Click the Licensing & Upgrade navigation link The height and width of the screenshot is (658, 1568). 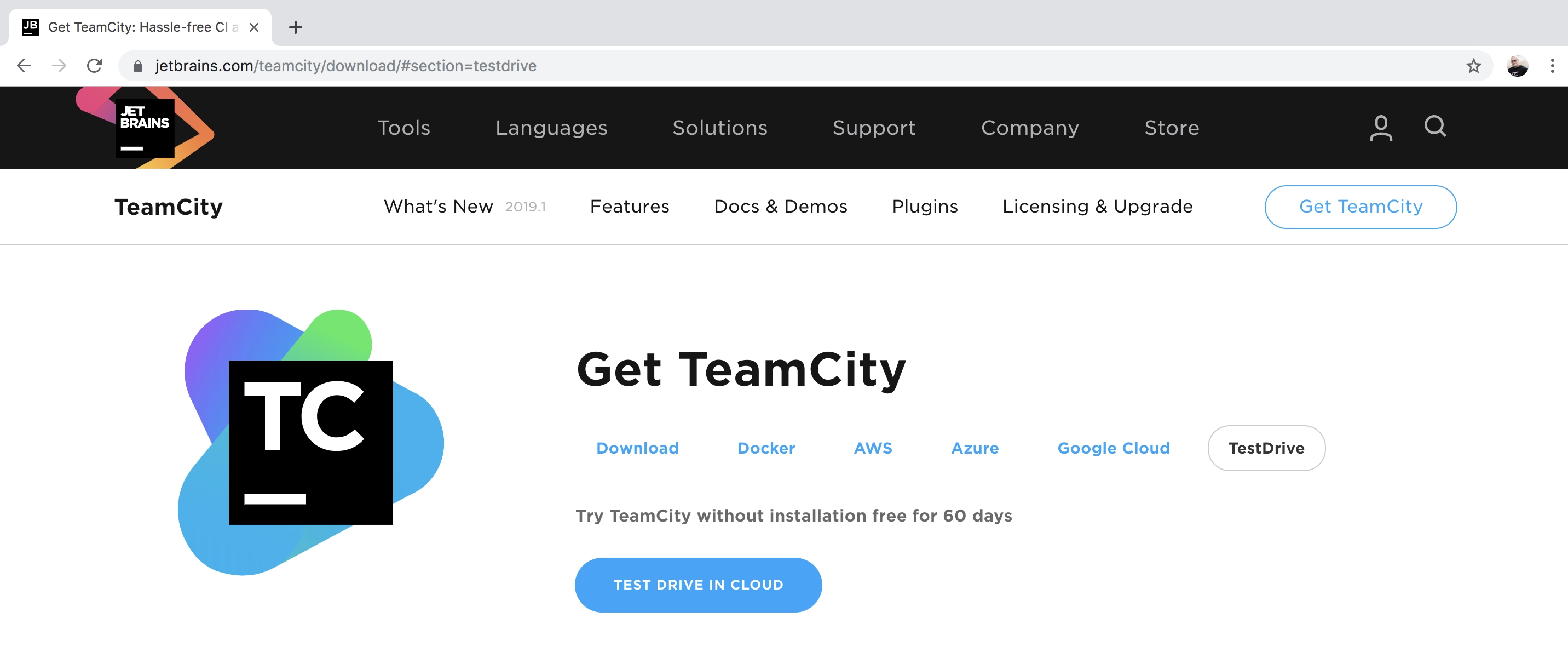pos(1098,206)
